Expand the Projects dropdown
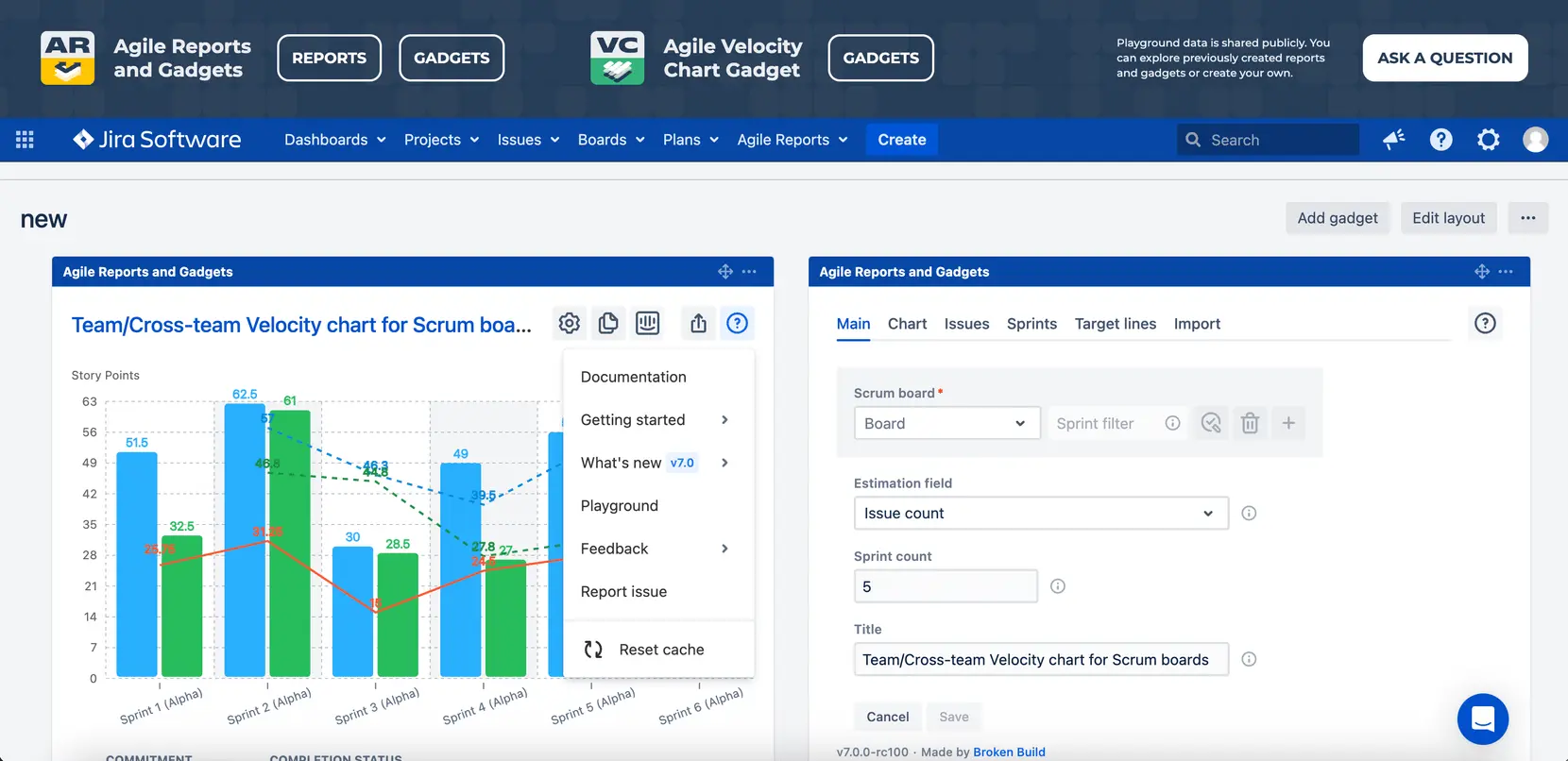 pyautogui.click(x=441, y=140)
